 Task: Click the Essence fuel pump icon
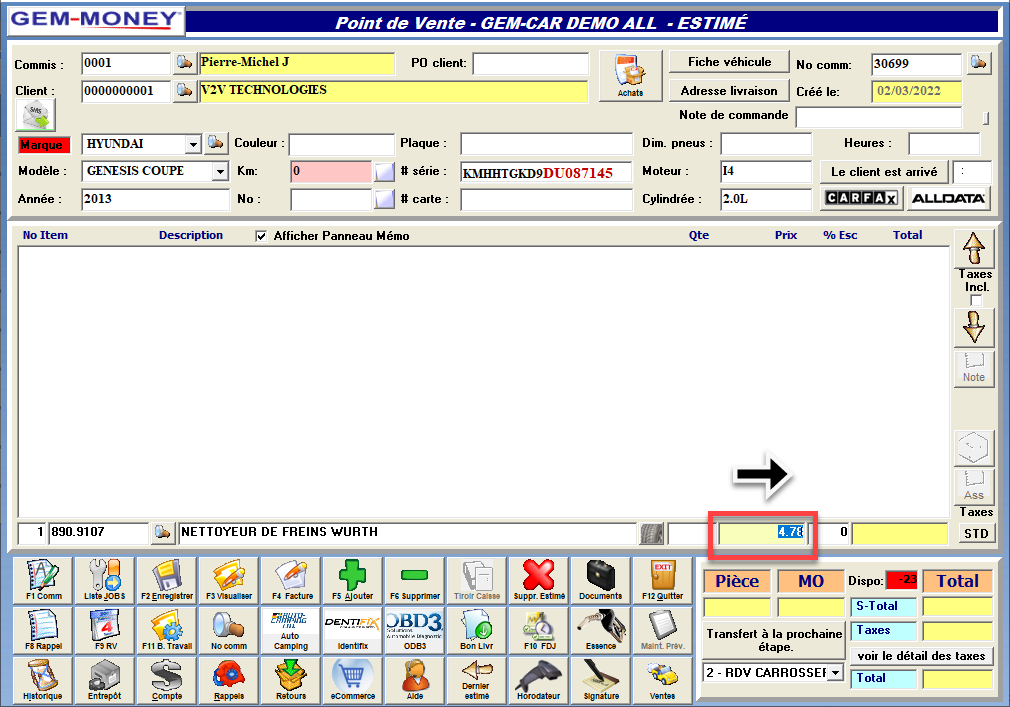(600, 630)
